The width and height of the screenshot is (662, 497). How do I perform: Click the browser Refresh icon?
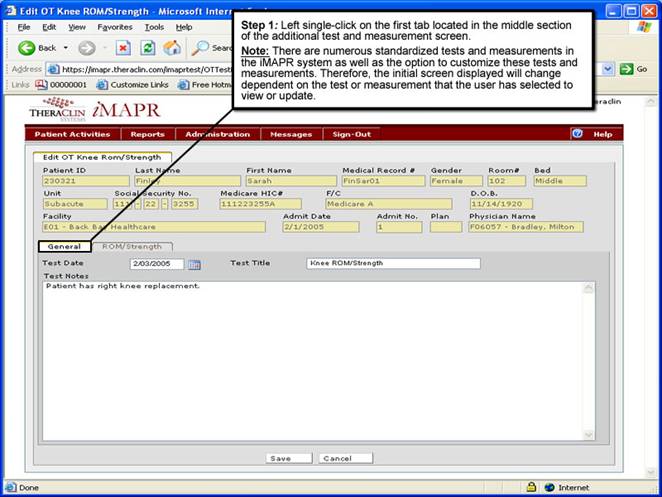(148, 48)
